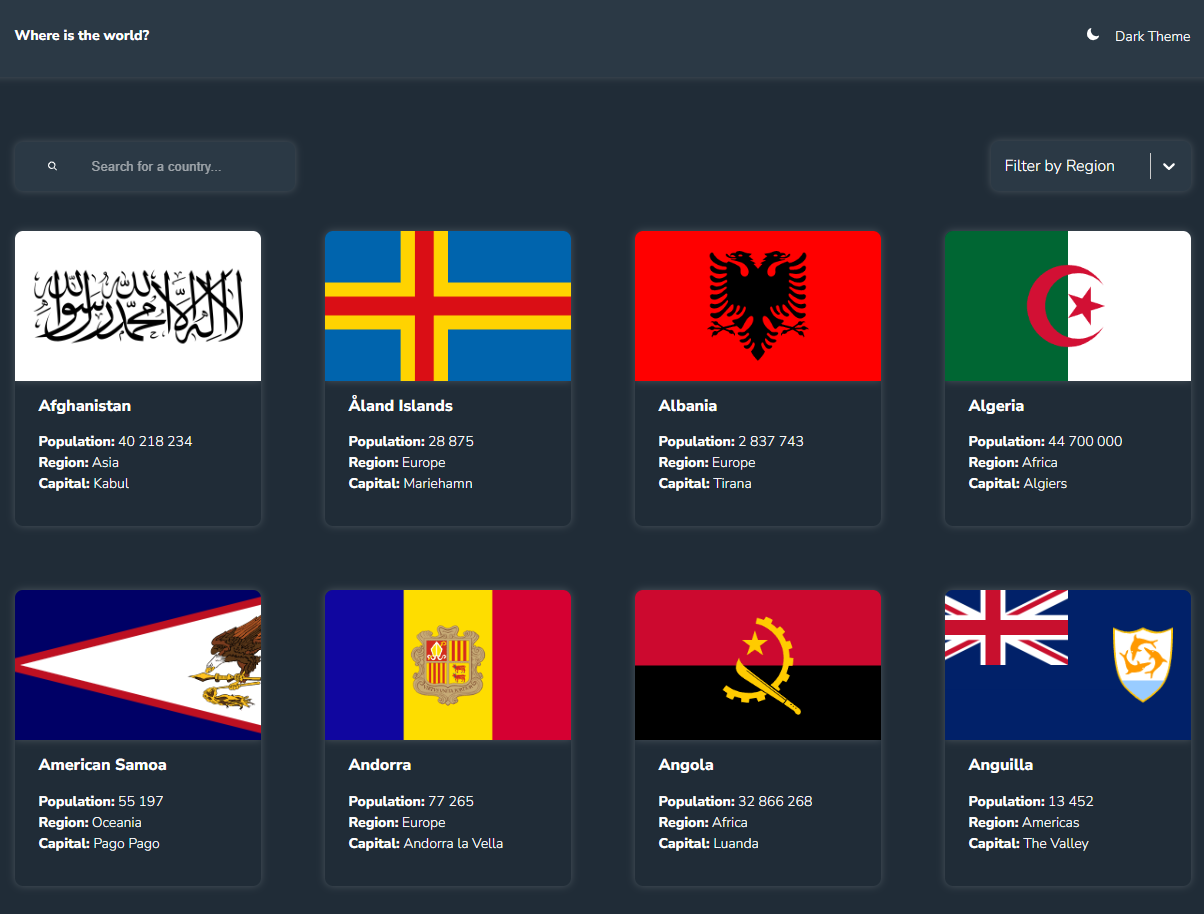This screenshot has width=1204, height=914.
Task: Select the Anguilla flag image
Action: pyautogui.click(x=1068, y=665)
